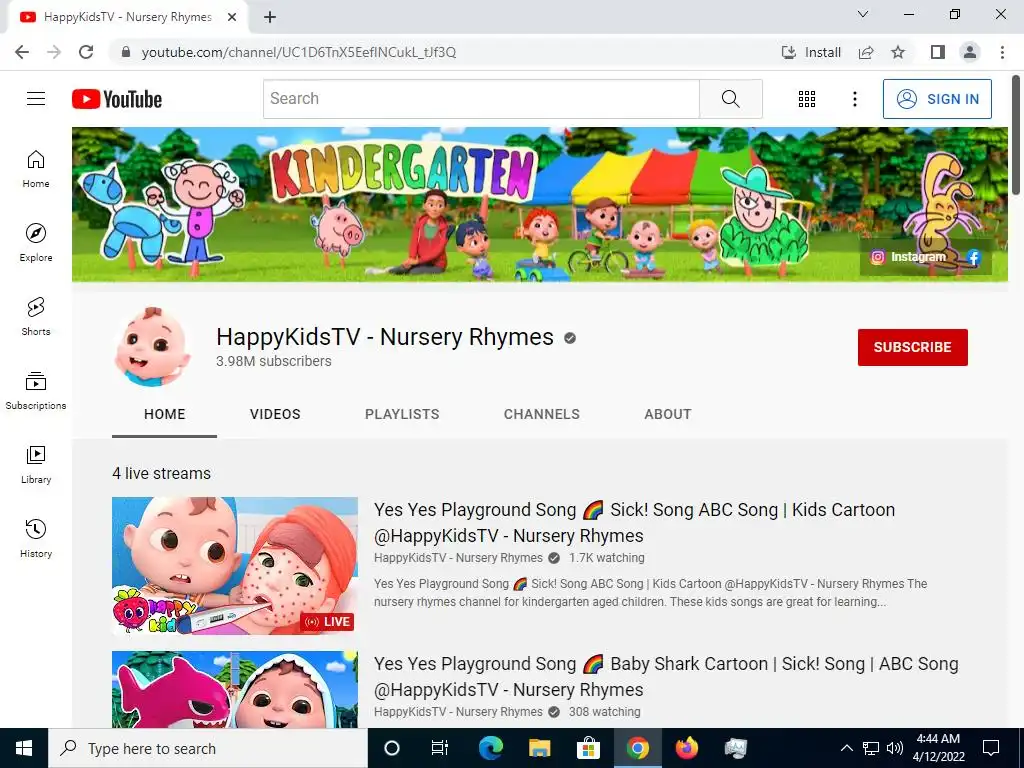Click Install in the address bar
This screenshot has width=1024, height=768.
[811, 52]
